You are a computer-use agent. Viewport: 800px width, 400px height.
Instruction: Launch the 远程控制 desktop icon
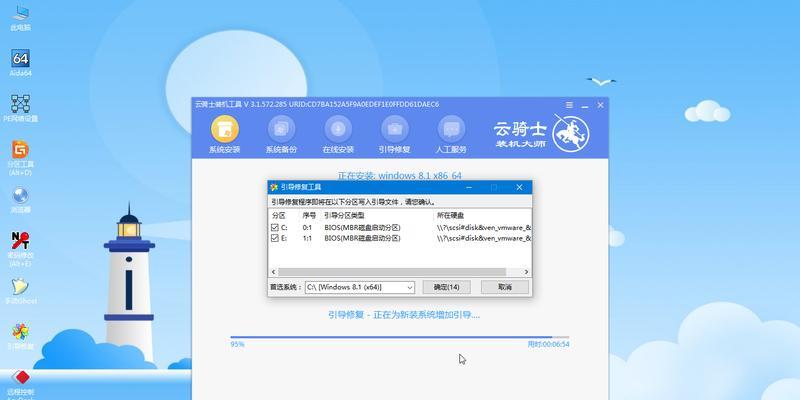point(20,384)
